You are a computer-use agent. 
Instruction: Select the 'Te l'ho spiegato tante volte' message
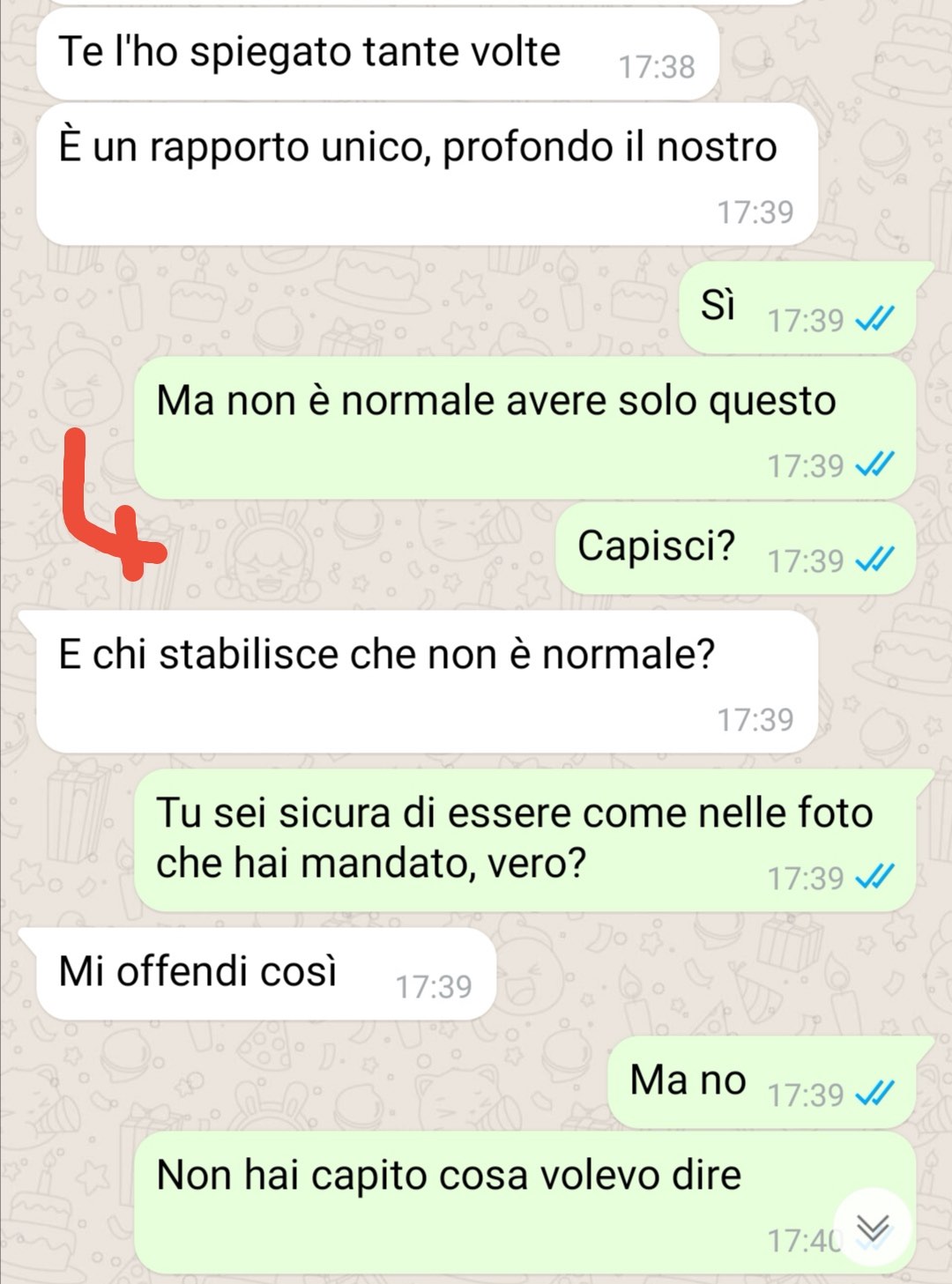pyautogui.click(x=378, y=54)
